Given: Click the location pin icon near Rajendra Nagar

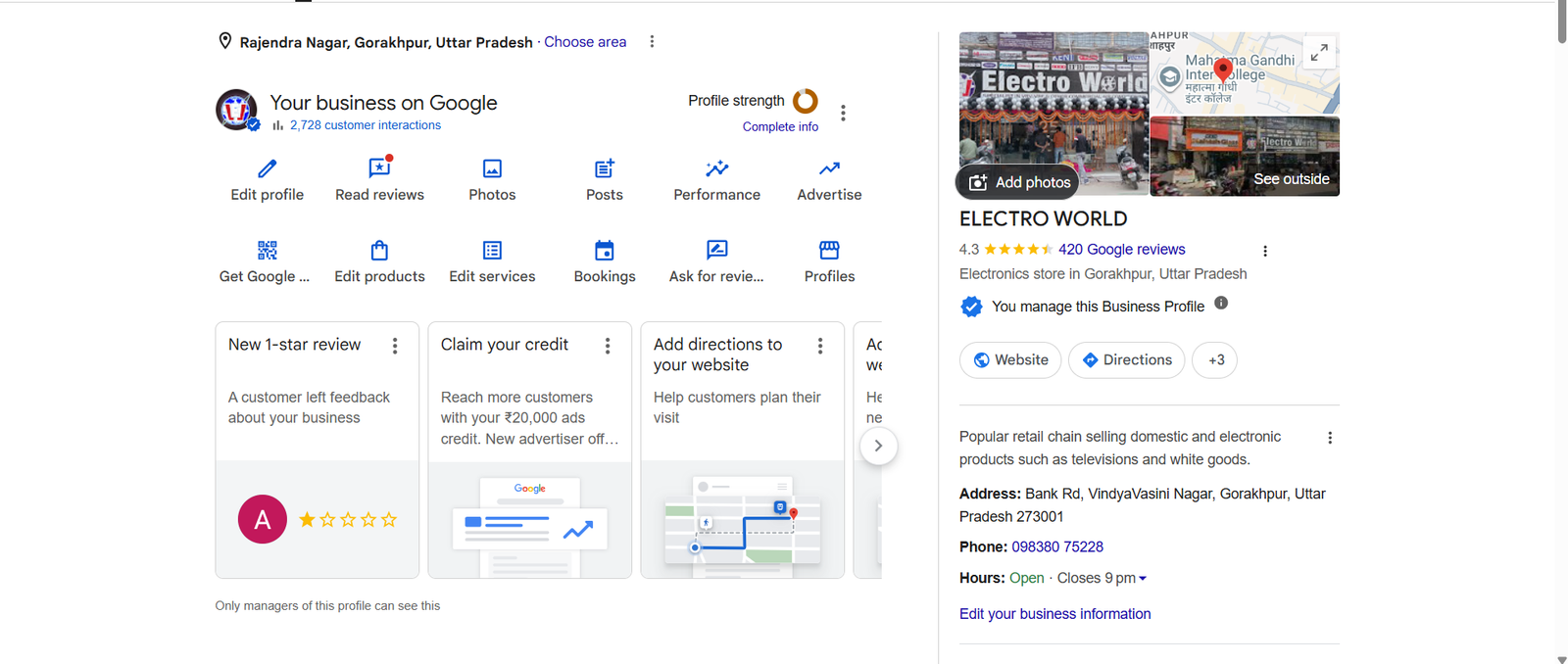Looking at the screenshot, I should (x=225, y=41).
